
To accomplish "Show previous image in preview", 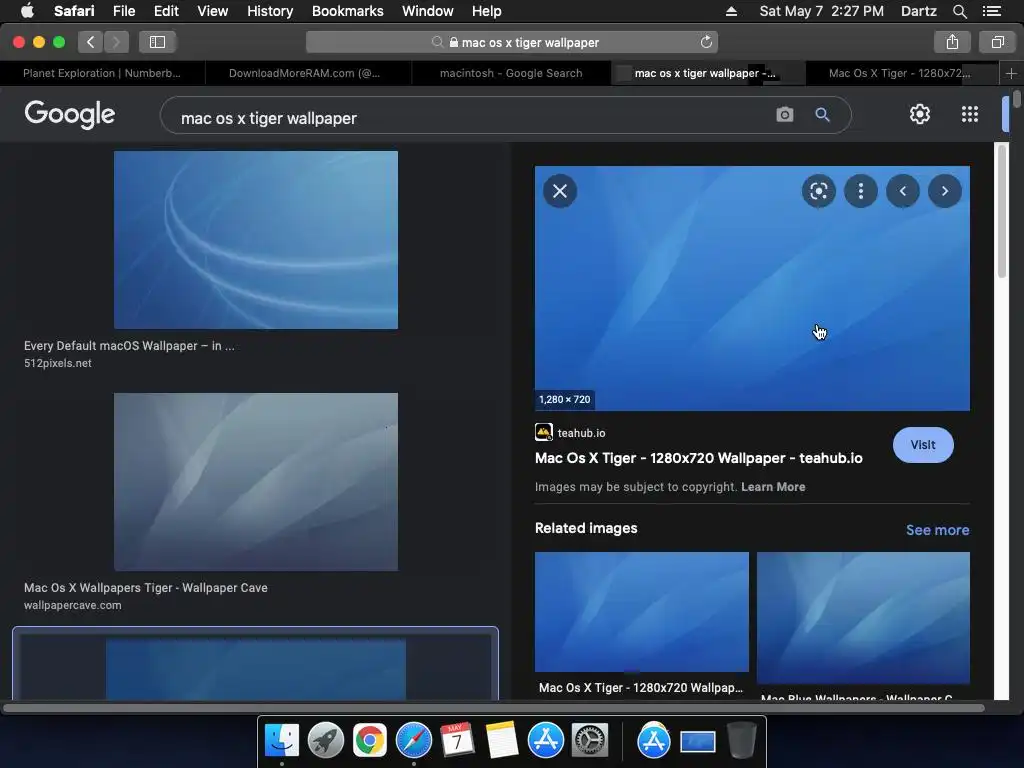I will coord(903,191).
